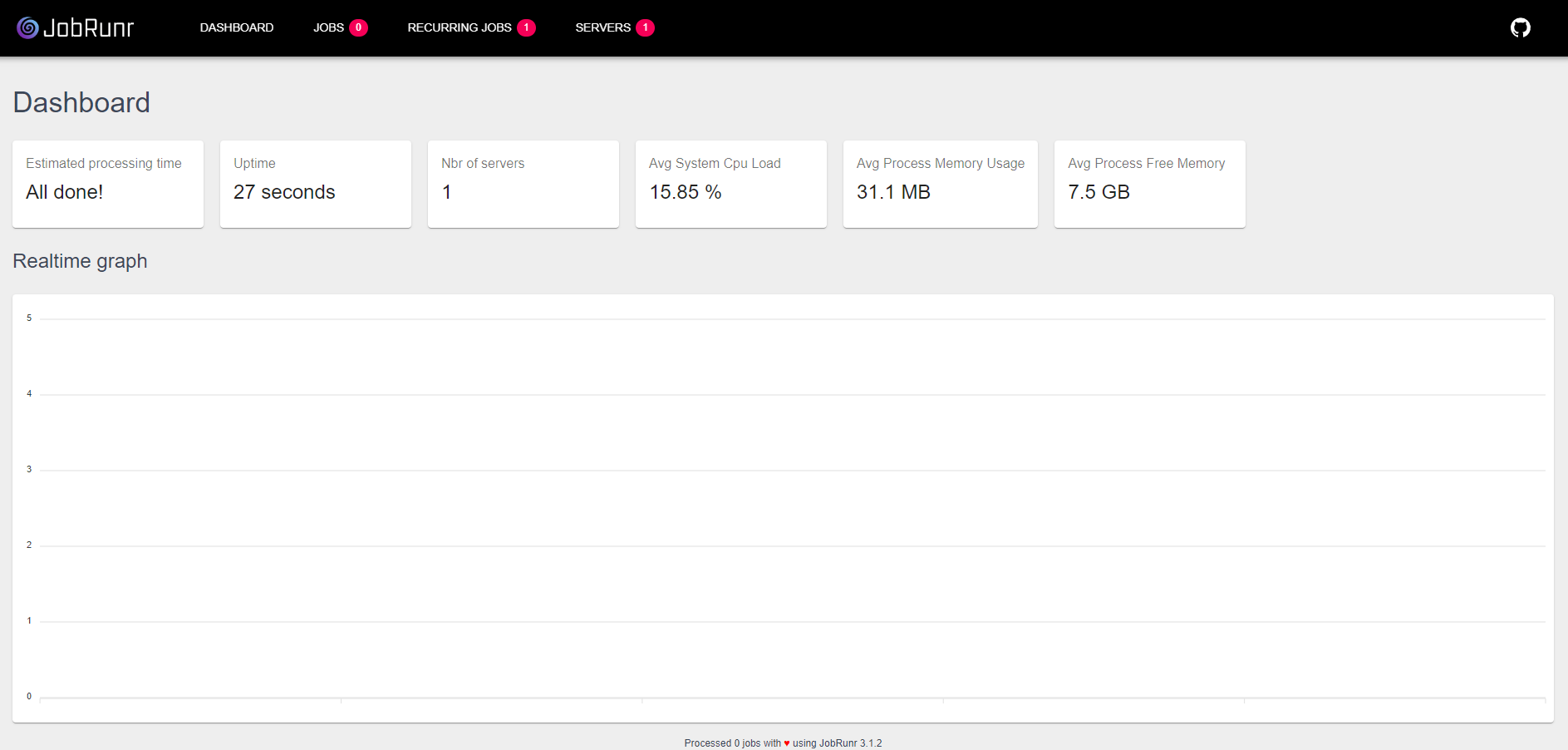Click the servers count badge showing 1

pyautogui.click(x=645, y=27)
